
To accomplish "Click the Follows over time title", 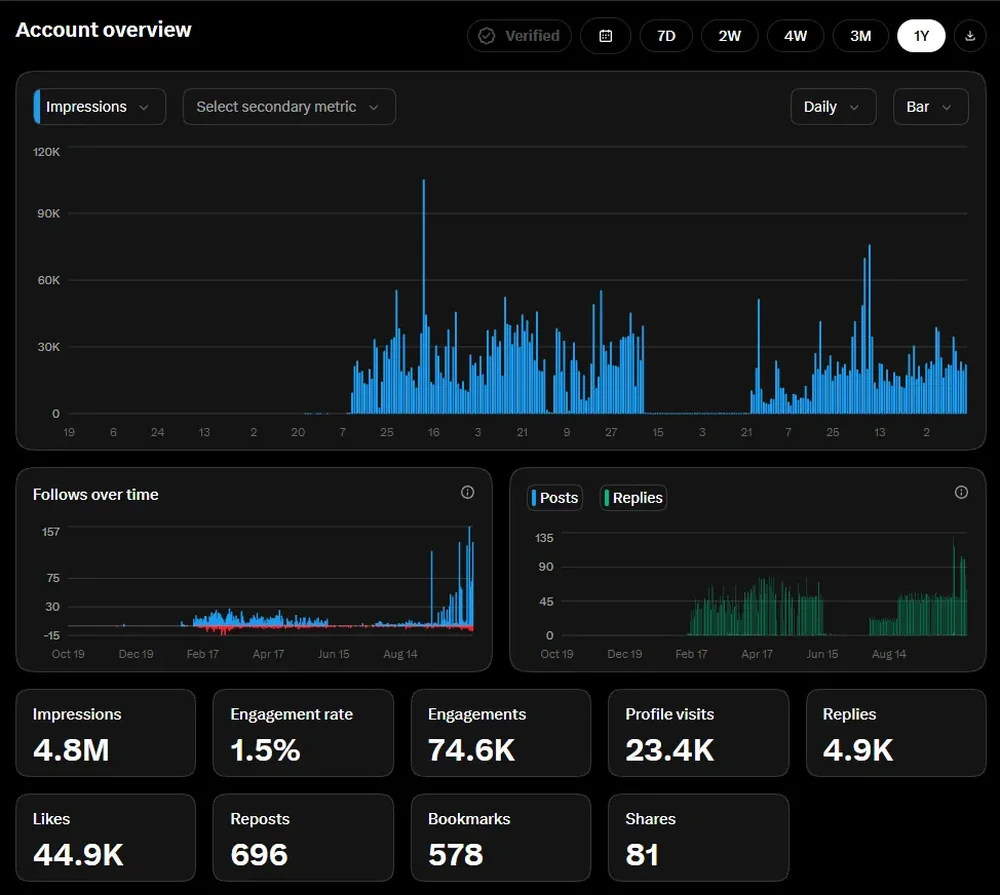I will (96, 494).
